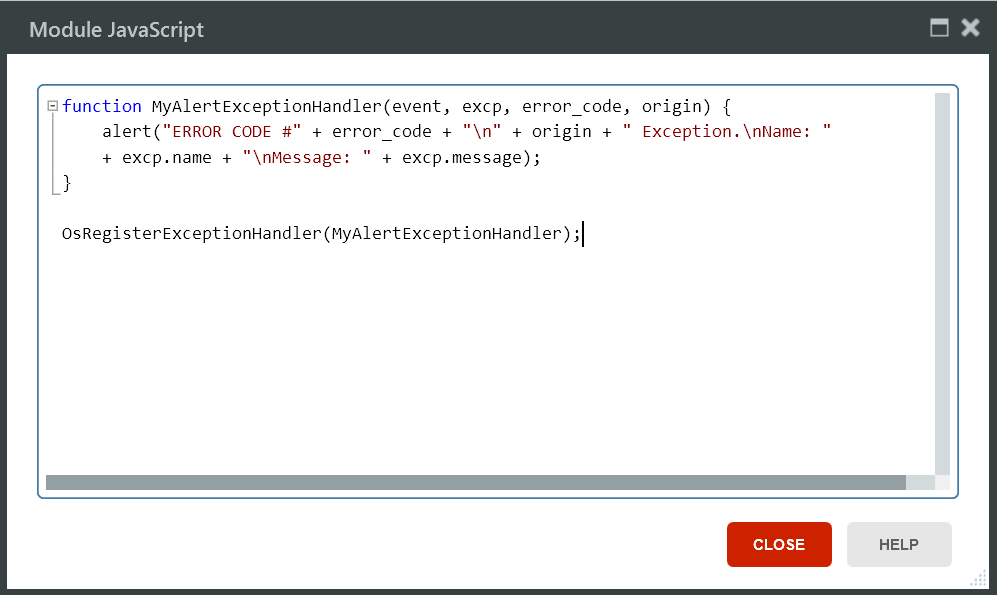Click the horizontal scrollbar thumb
The height and width of the screenshot is (595, 997).
[x=475, y=483]
